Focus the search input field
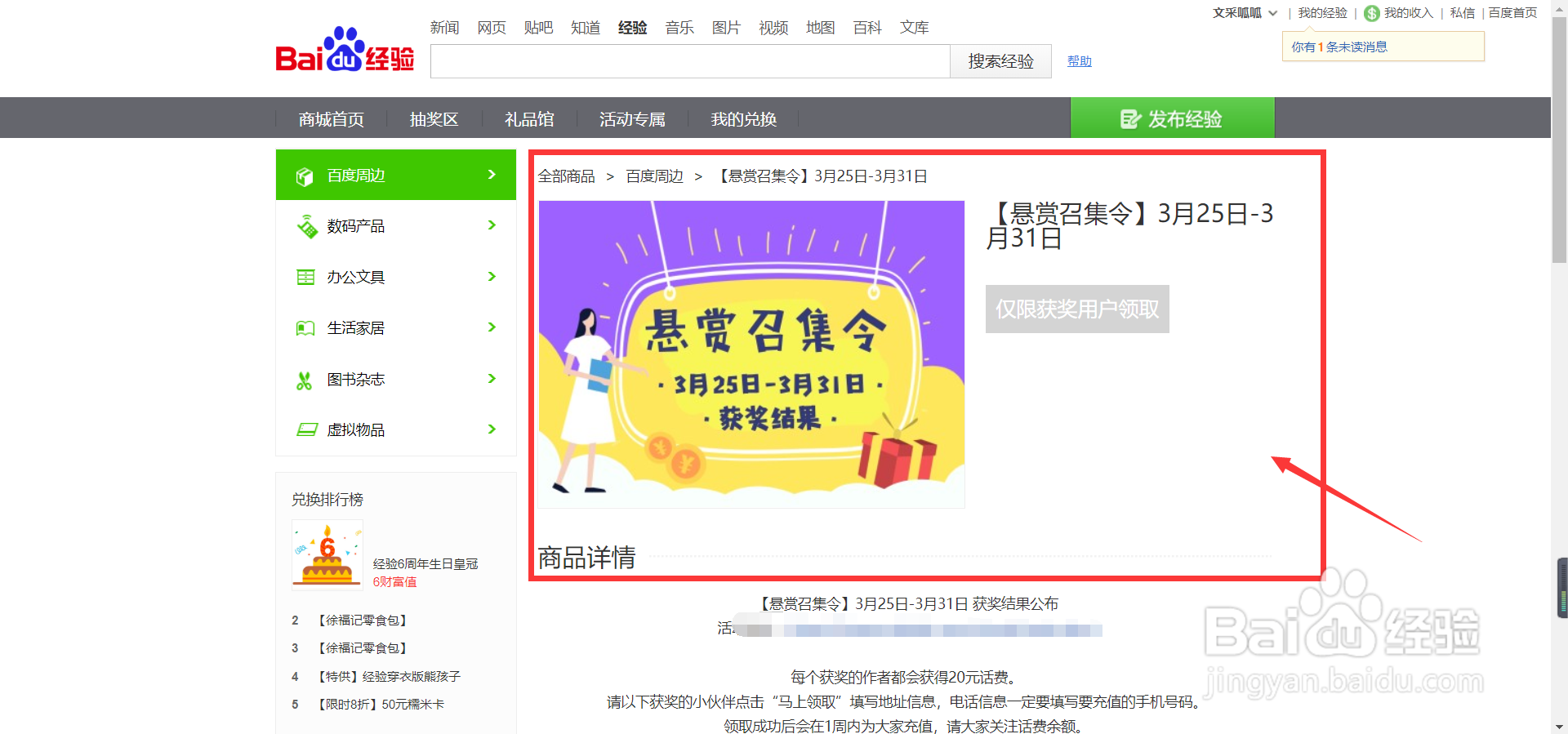Viewport: 1568px width, 734px height. point(690,61)
